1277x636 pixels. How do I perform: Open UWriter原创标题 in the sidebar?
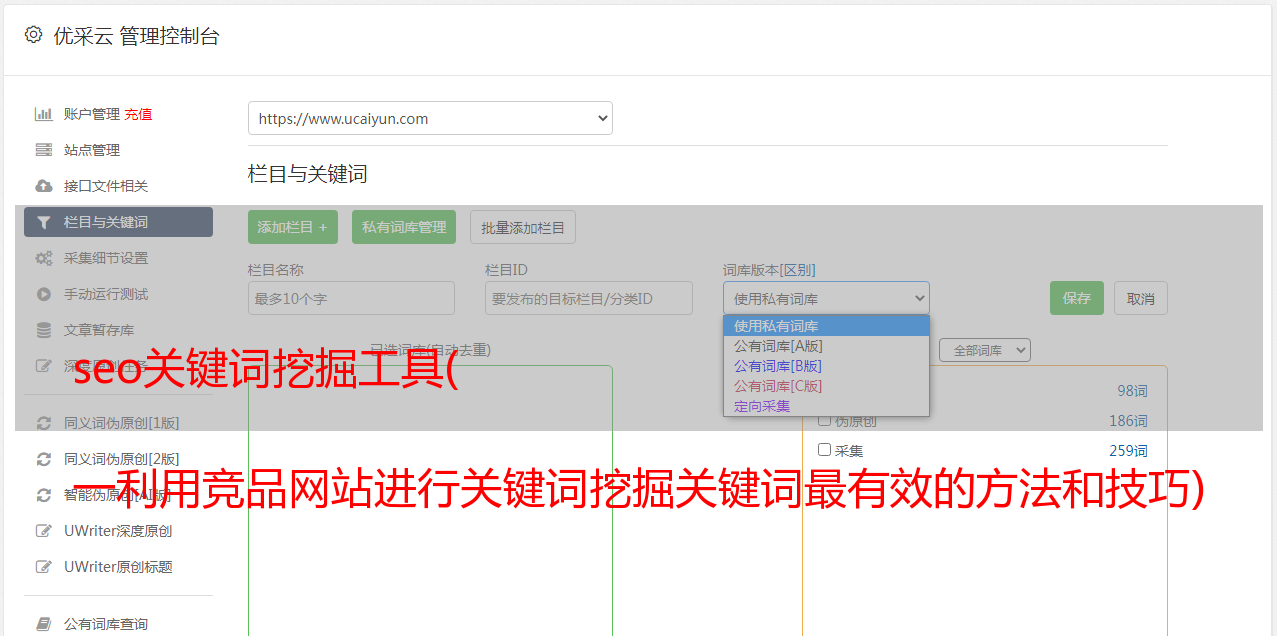[x=117, y=567]
